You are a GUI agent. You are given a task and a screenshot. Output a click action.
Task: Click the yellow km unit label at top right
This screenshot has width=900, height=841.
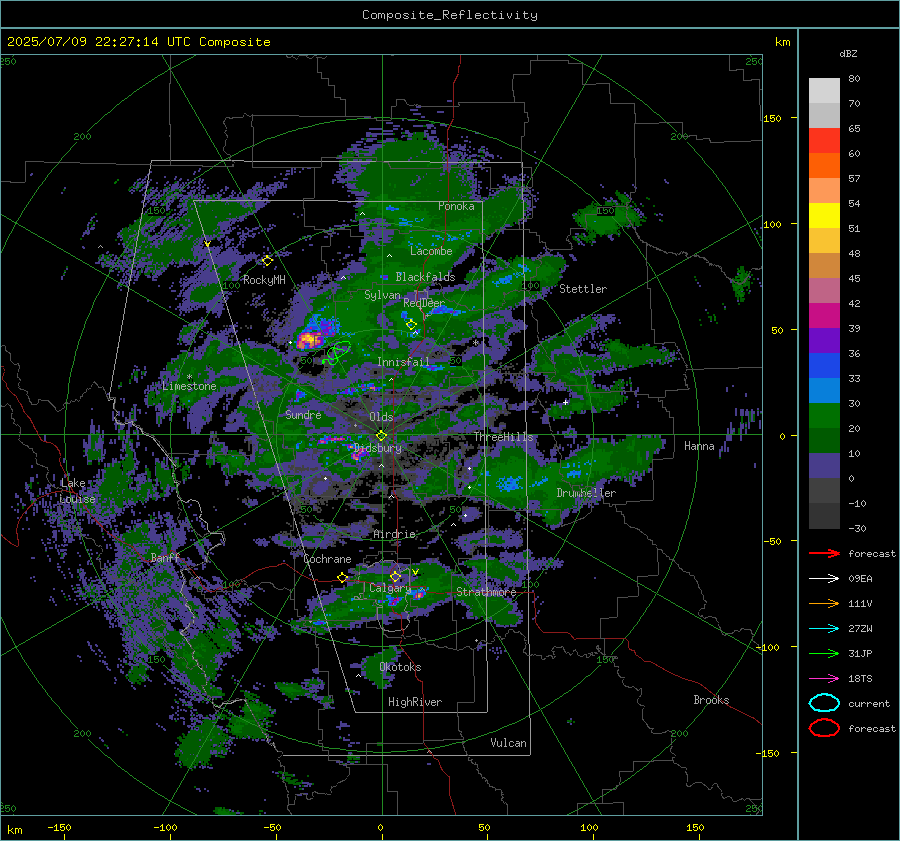tap(782, 42)
